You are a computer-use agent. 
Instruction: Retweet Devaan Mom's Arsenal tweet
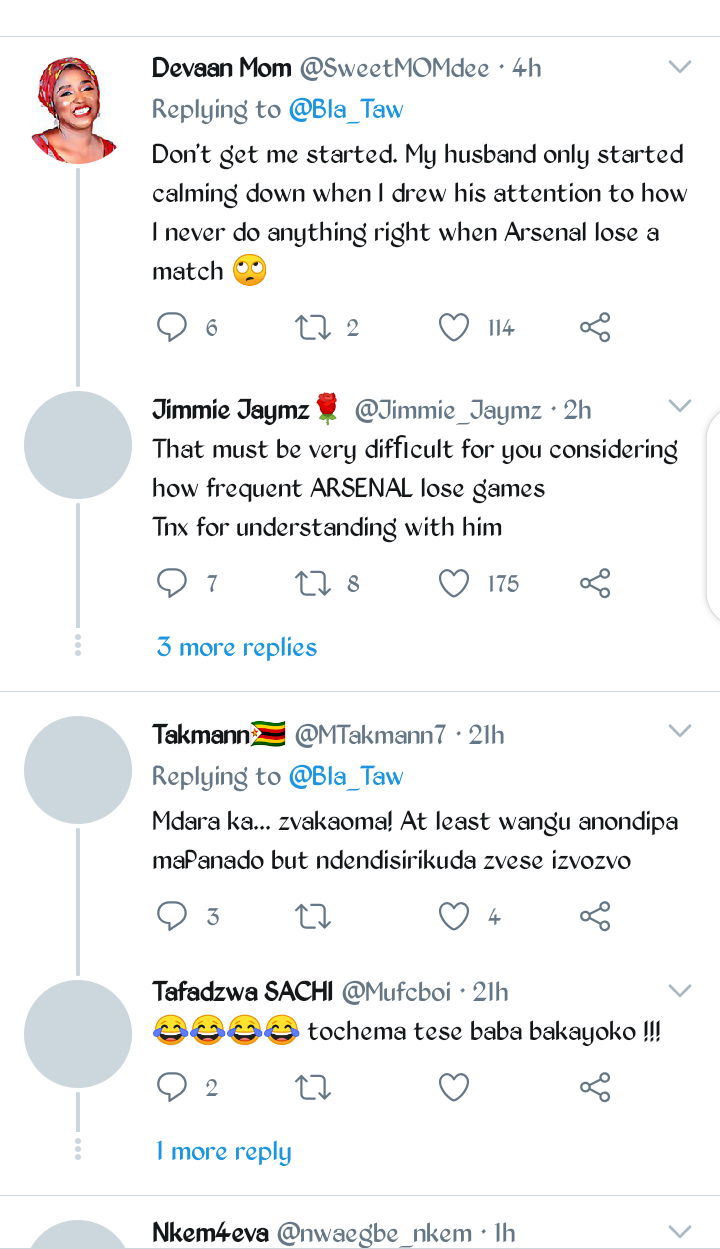(x=313, y=327)
